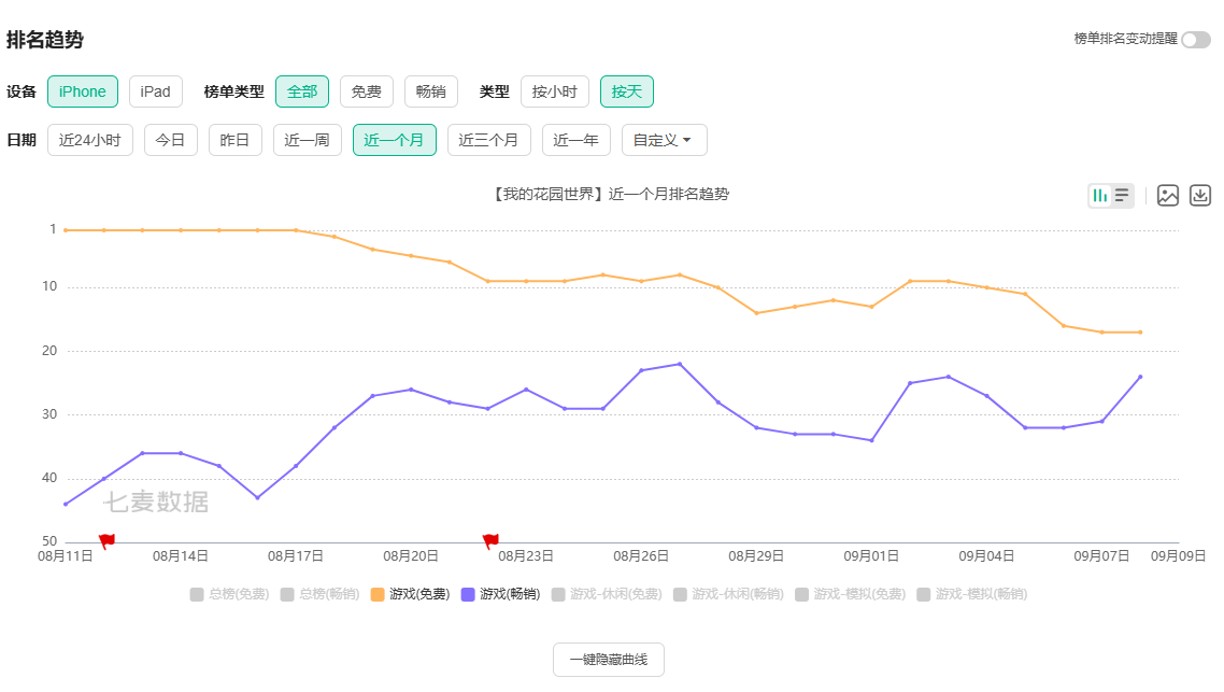Viewport: 1224px width, 692px height.
Task: Click 排名趋势 section heading
Action: (x=45, y=40)
